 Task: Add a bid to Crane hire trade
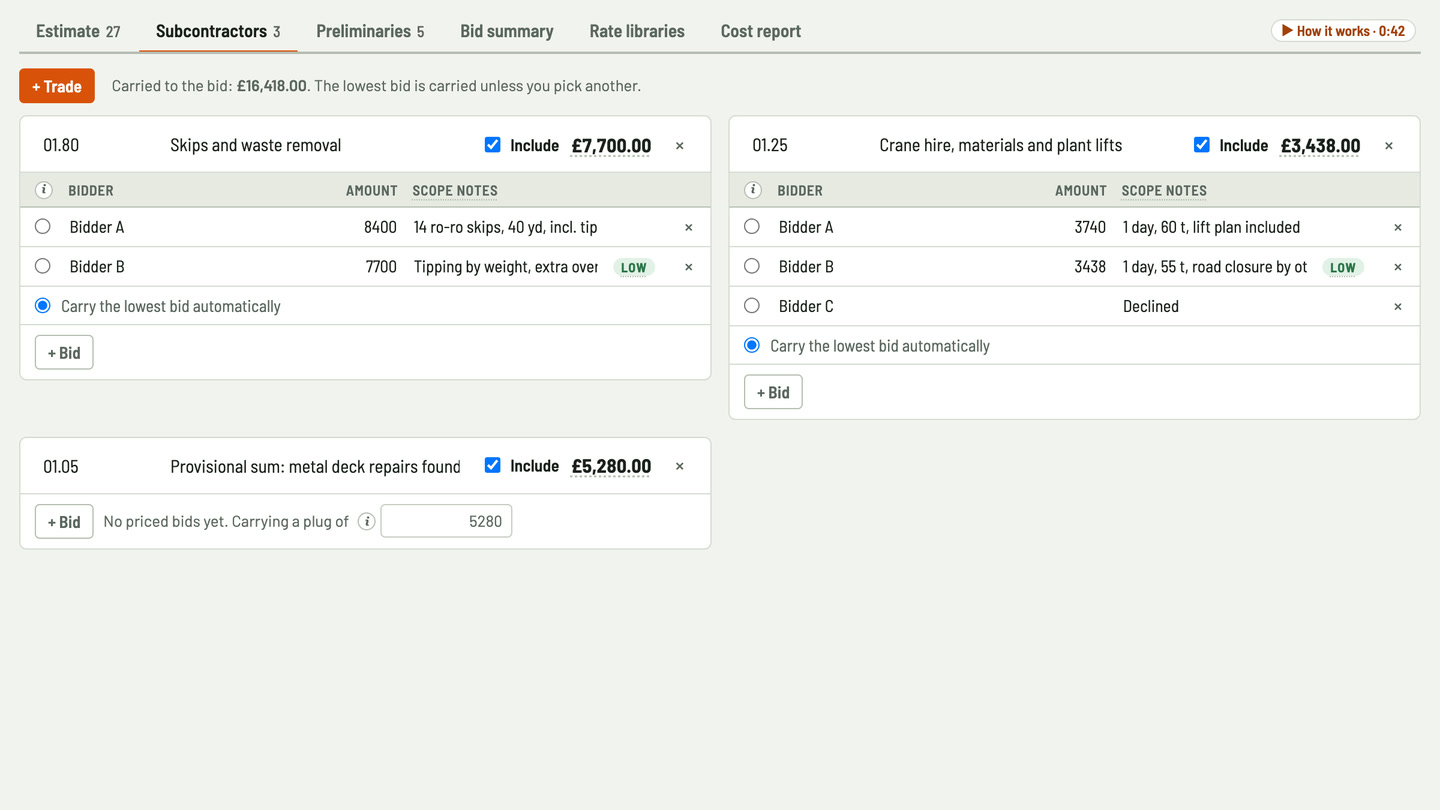click(x=773, y=392)
